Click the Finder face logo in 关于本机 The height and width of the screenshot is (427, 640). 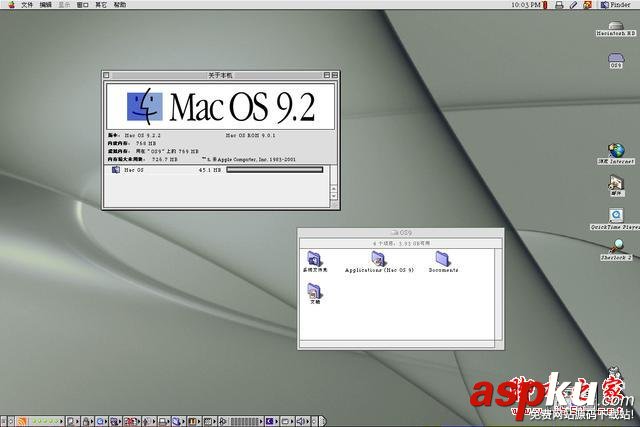pos(145,106)
